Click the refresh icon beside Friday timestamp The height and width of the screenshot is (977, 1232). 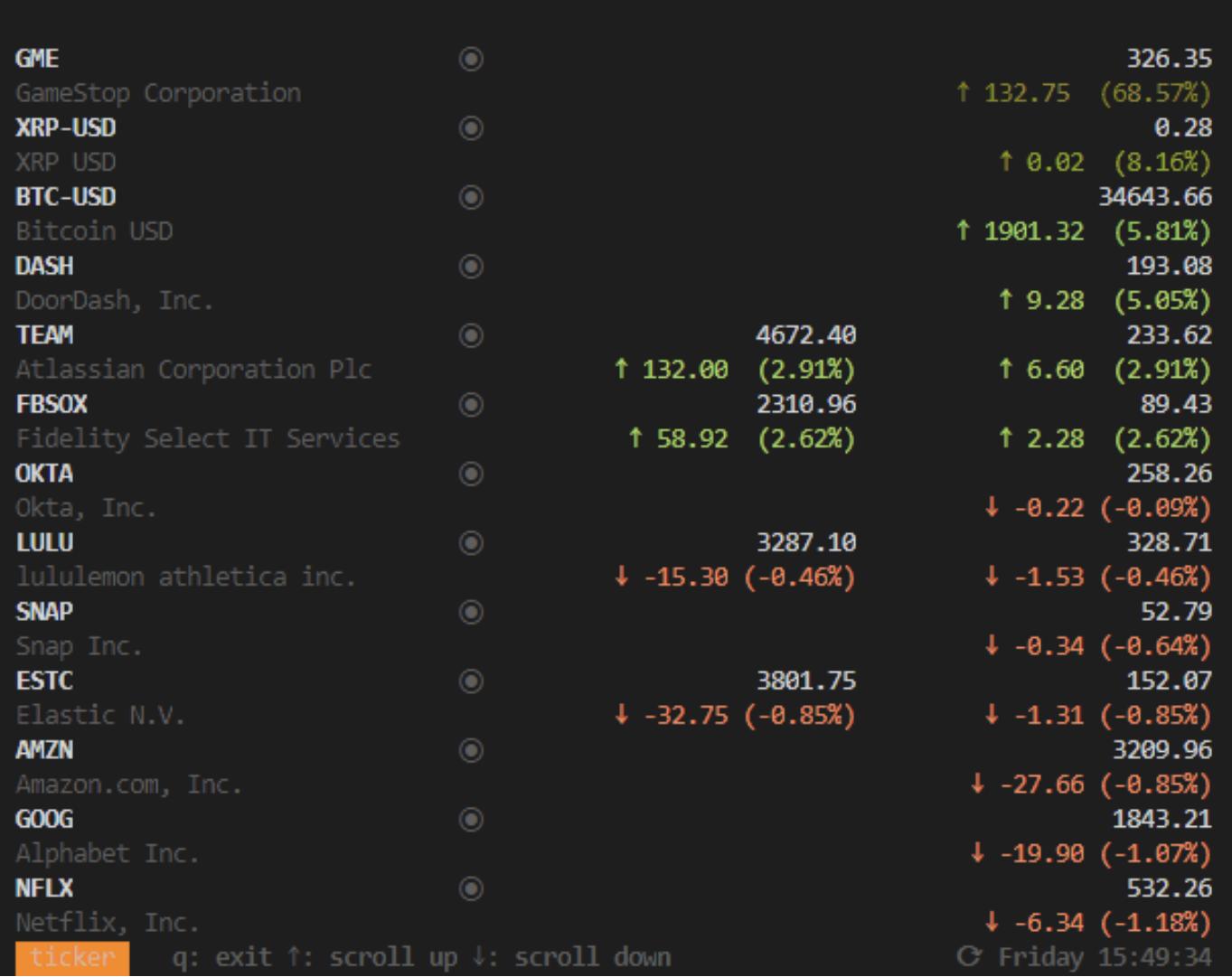(x=968, y=956)
